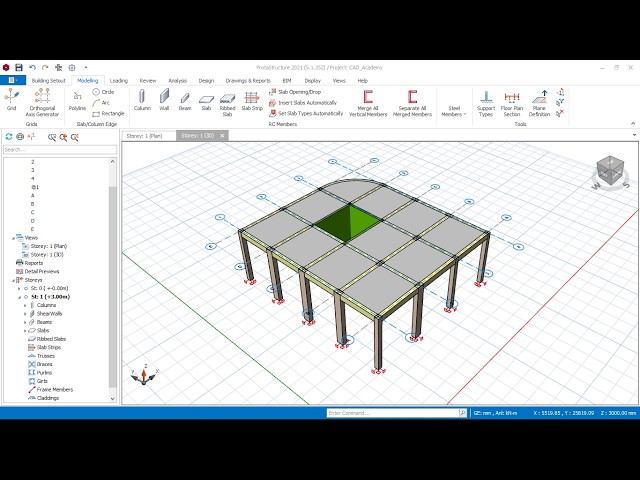Click Separate All Merged Members

412,104
